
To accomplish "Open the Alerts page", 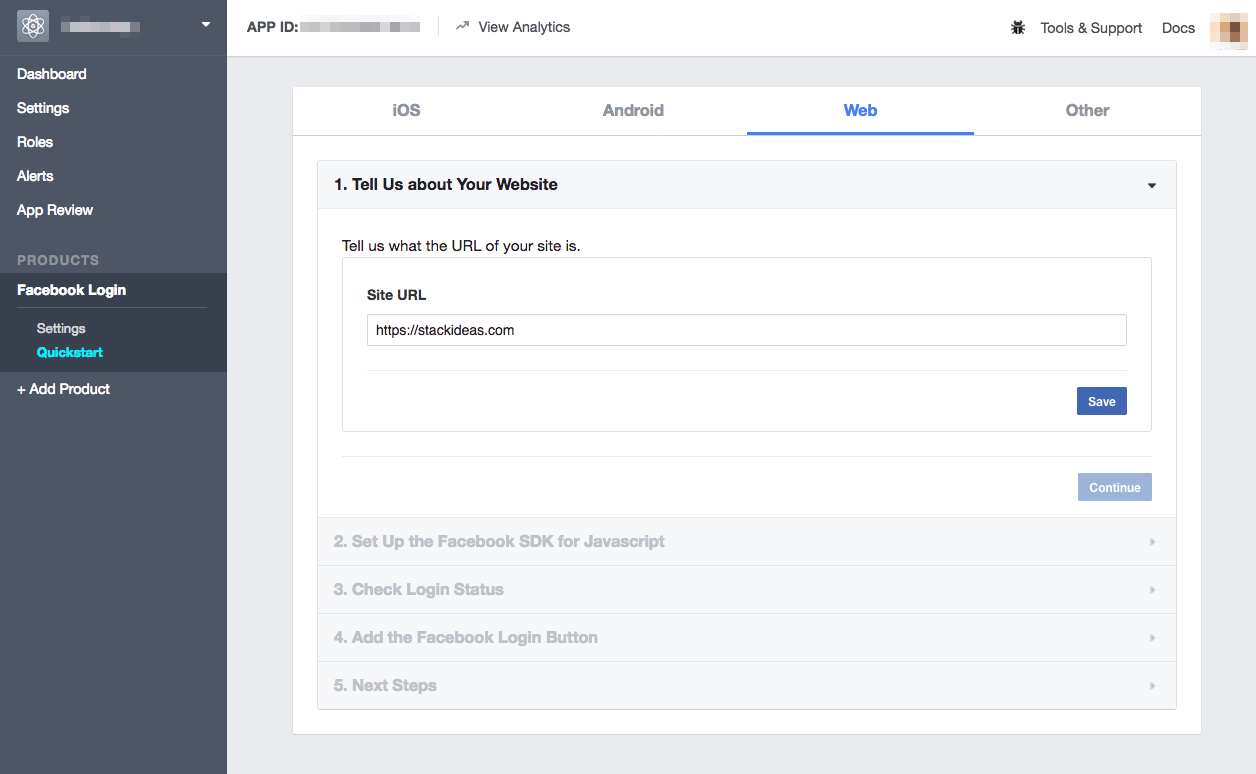I will tap(35, 176).
